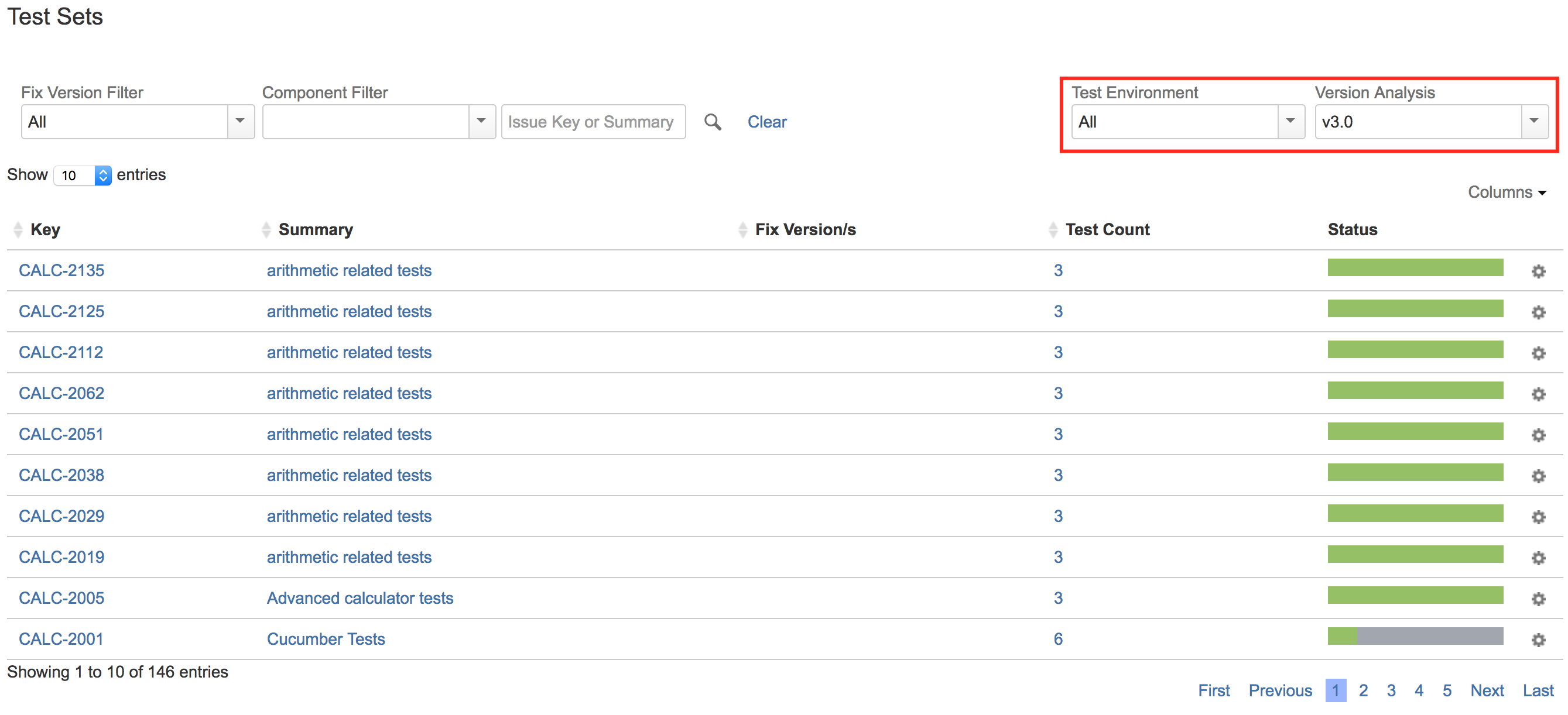Open gear menu for CALC-2038
The image size is (1568, 715).
click(x=1538, y=476)
